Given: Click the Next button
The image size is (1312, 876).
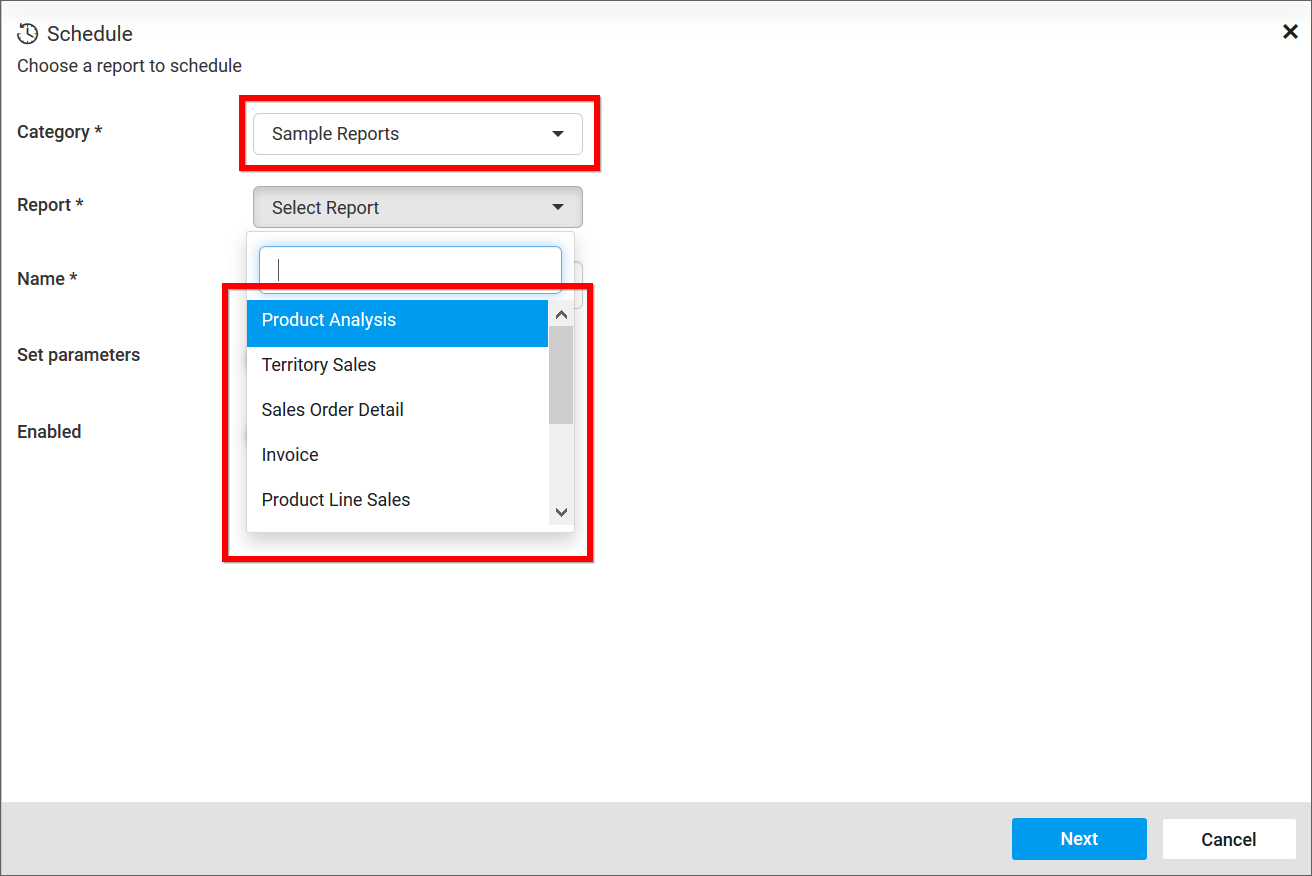Looking at the screenshot, I should click(1079, 839).
